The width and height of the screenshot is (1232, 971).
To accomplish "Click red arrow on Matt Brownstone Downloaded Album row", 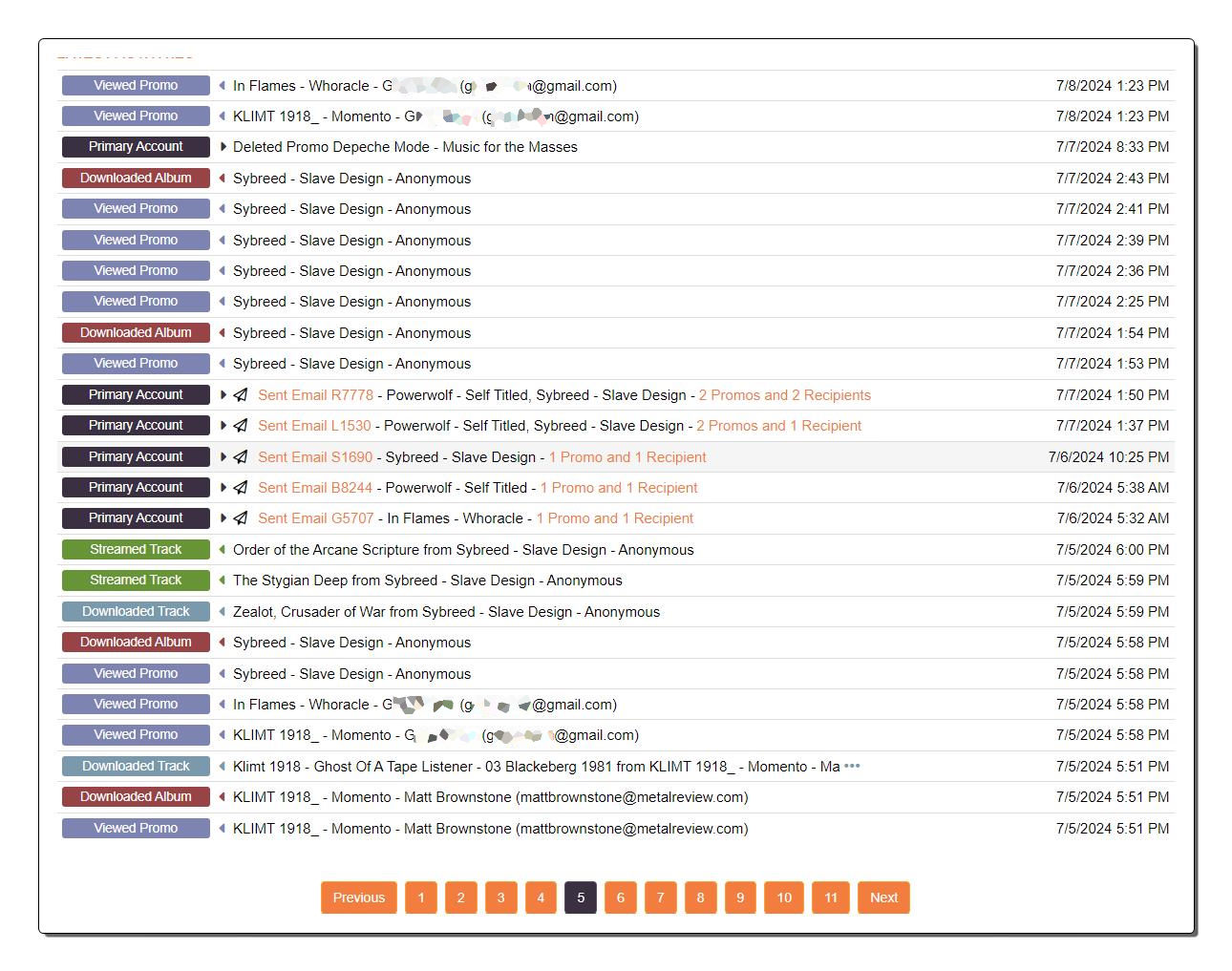I will tap(223, 797).
